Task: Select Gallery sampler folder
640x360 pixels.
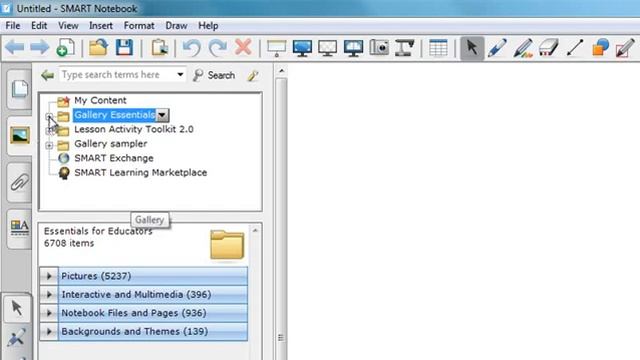Action: pyautogui.click(x=111, y=144)
